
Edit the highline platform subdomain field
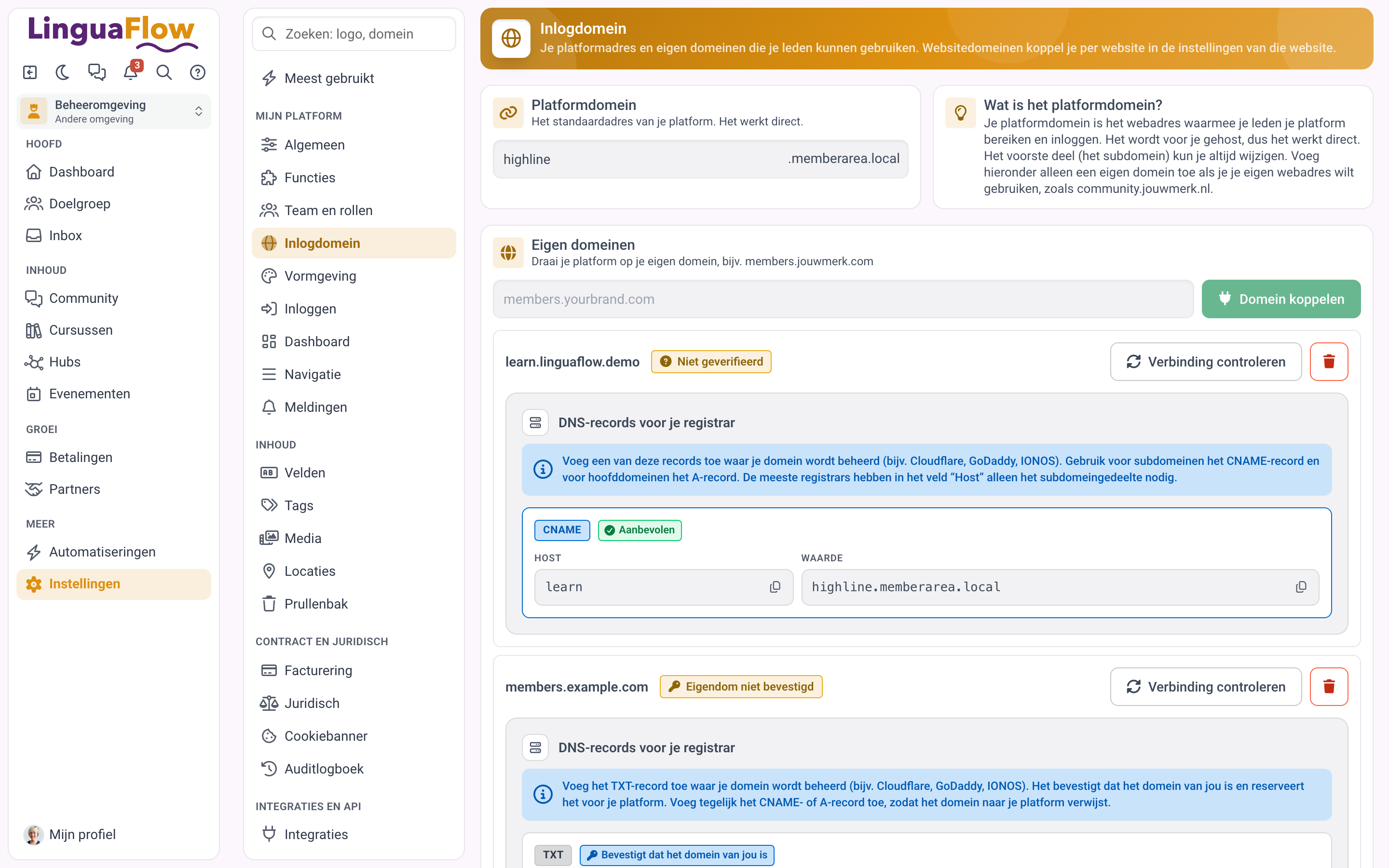(700, 159)
